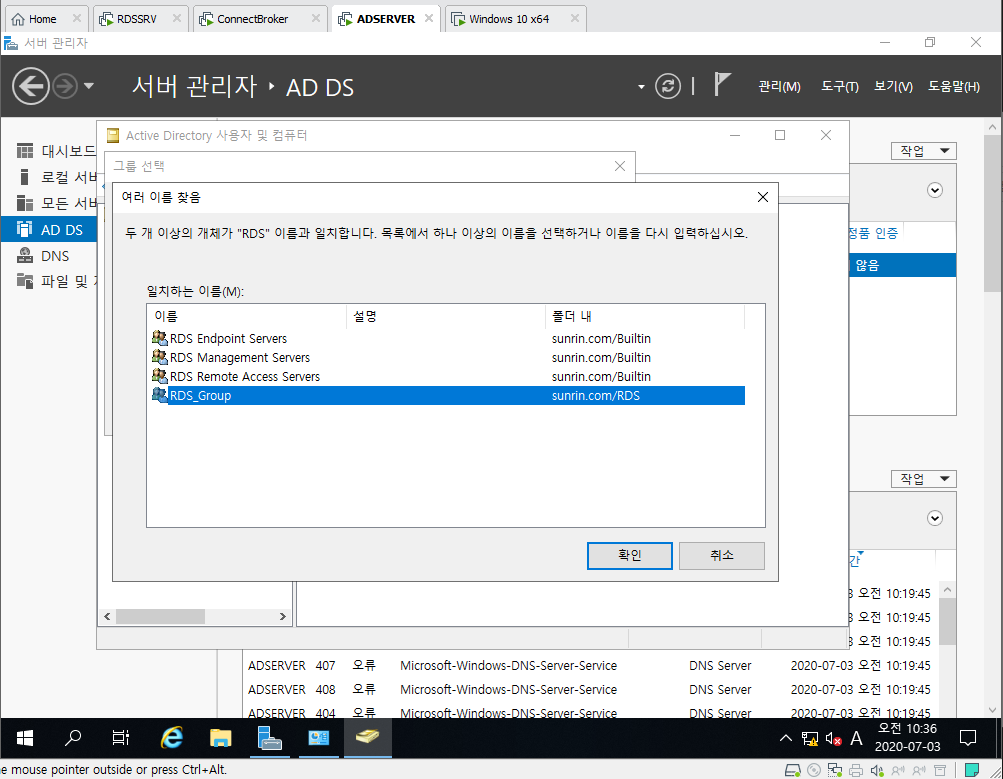Select 모든 서버 in the sidebar
Screen dimensions: 1003x779
pos(49,203)
